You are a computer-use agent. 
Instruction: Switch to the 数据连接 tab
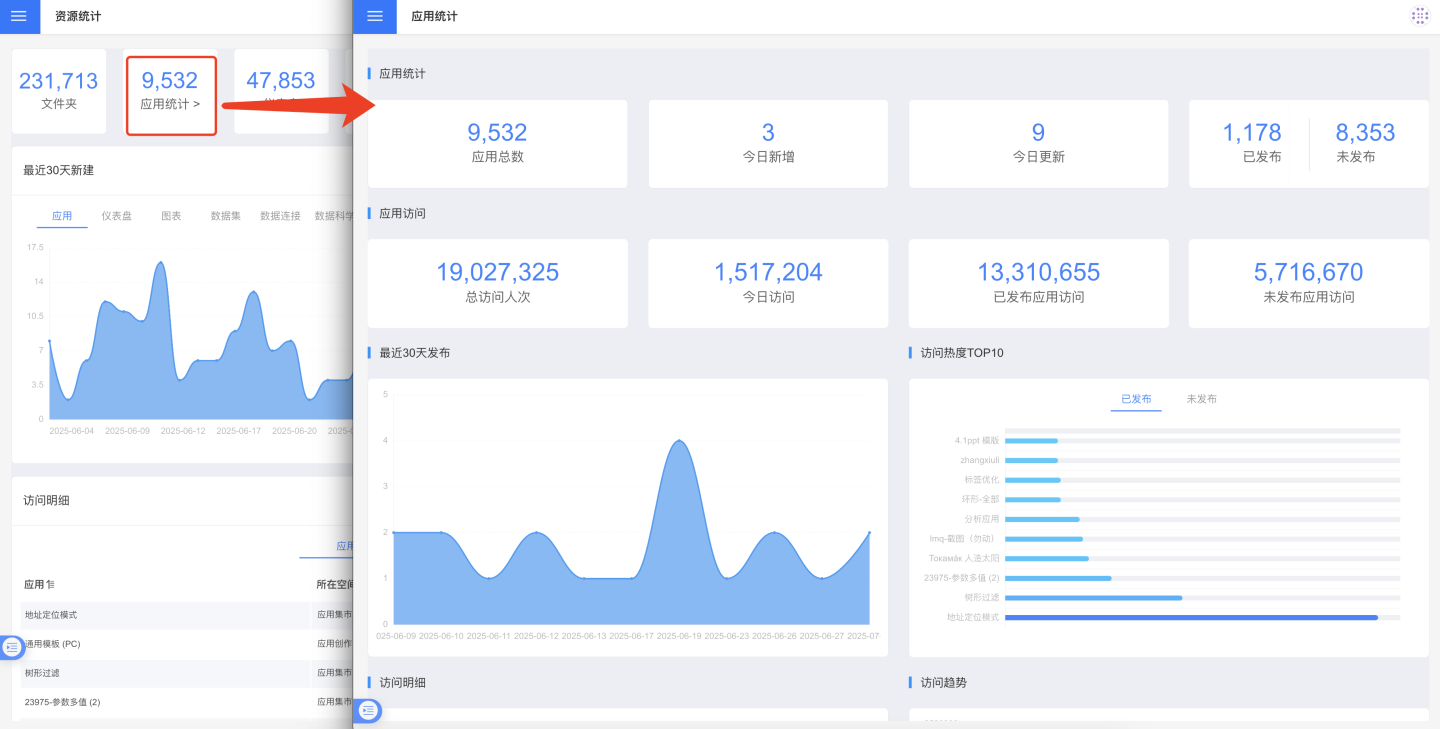[x=280, y=216]
